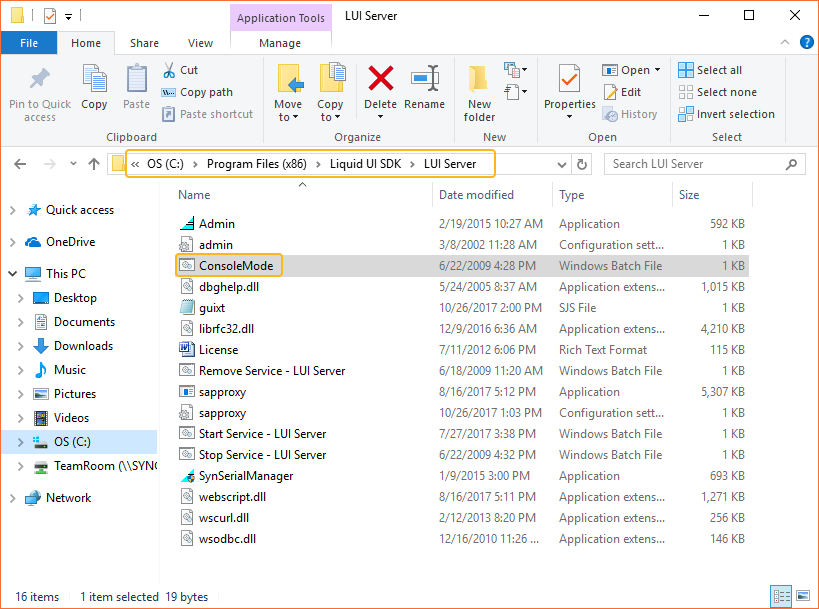The height and width of the screenshot is (609, 819).
Task: Open the Easy access dropdown icon
Action: 515,92
